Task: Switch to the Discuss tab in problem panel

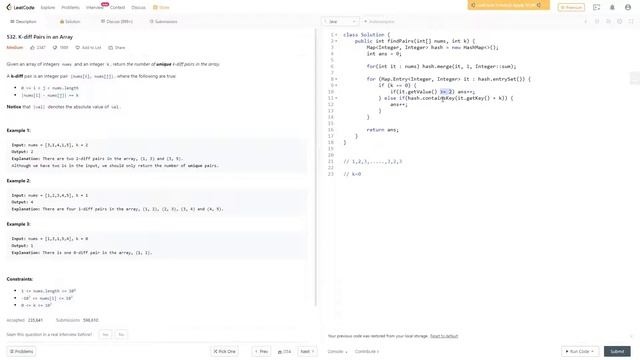Action: coord(116,21)
